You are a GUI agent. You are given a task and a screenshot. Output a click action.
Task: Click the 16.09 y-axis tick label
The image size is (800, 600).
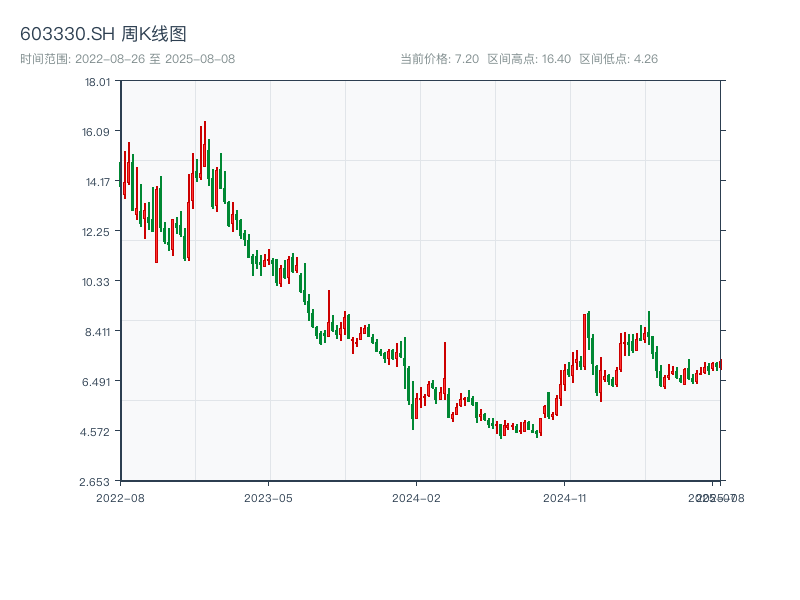97,132
